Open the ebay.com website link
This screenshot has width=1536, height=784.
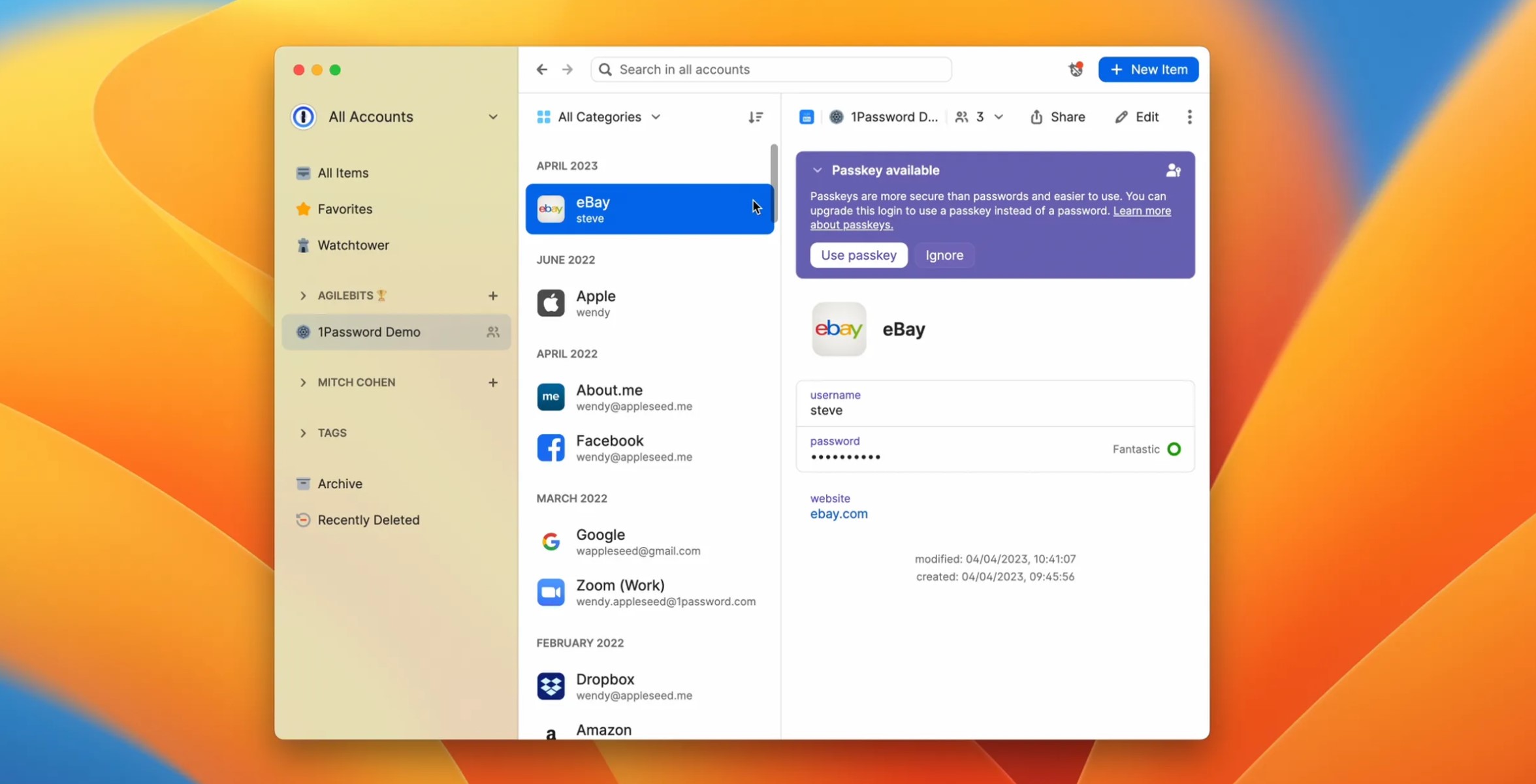tap(839, 514)
